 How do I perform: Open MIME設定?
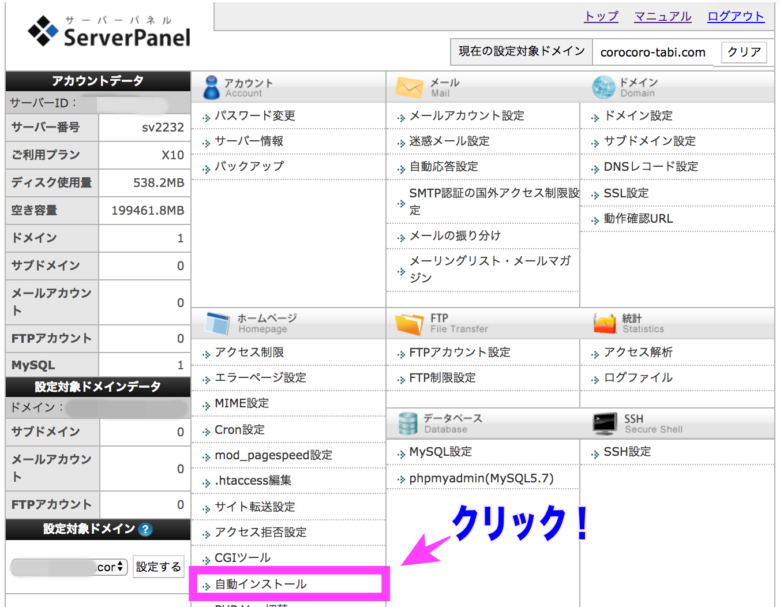tap(241, 404)
